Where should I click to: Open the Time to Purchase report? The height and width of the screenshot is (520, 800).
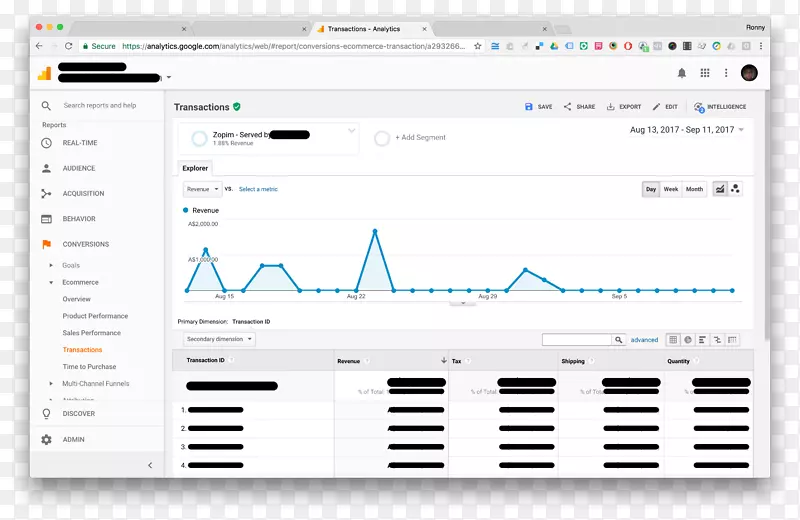coord(89,366)
